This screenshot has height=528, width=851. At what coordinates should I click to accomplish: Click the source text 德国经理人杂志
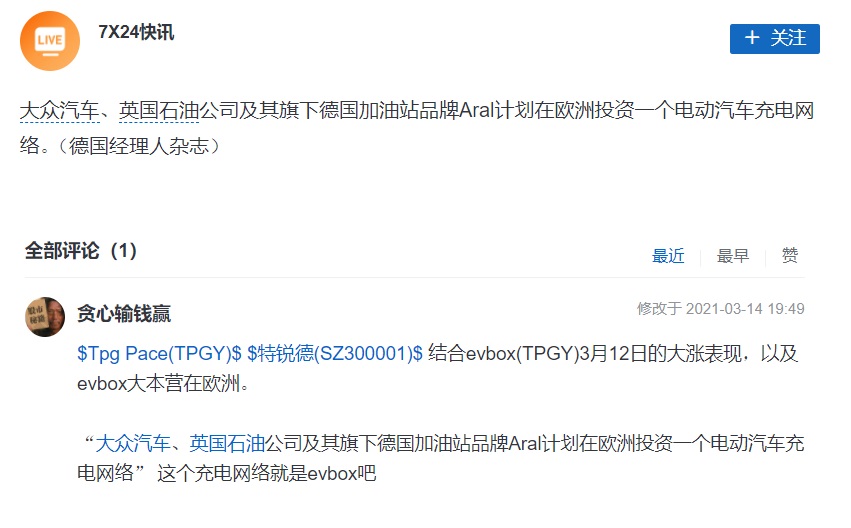tap(139, 146)
